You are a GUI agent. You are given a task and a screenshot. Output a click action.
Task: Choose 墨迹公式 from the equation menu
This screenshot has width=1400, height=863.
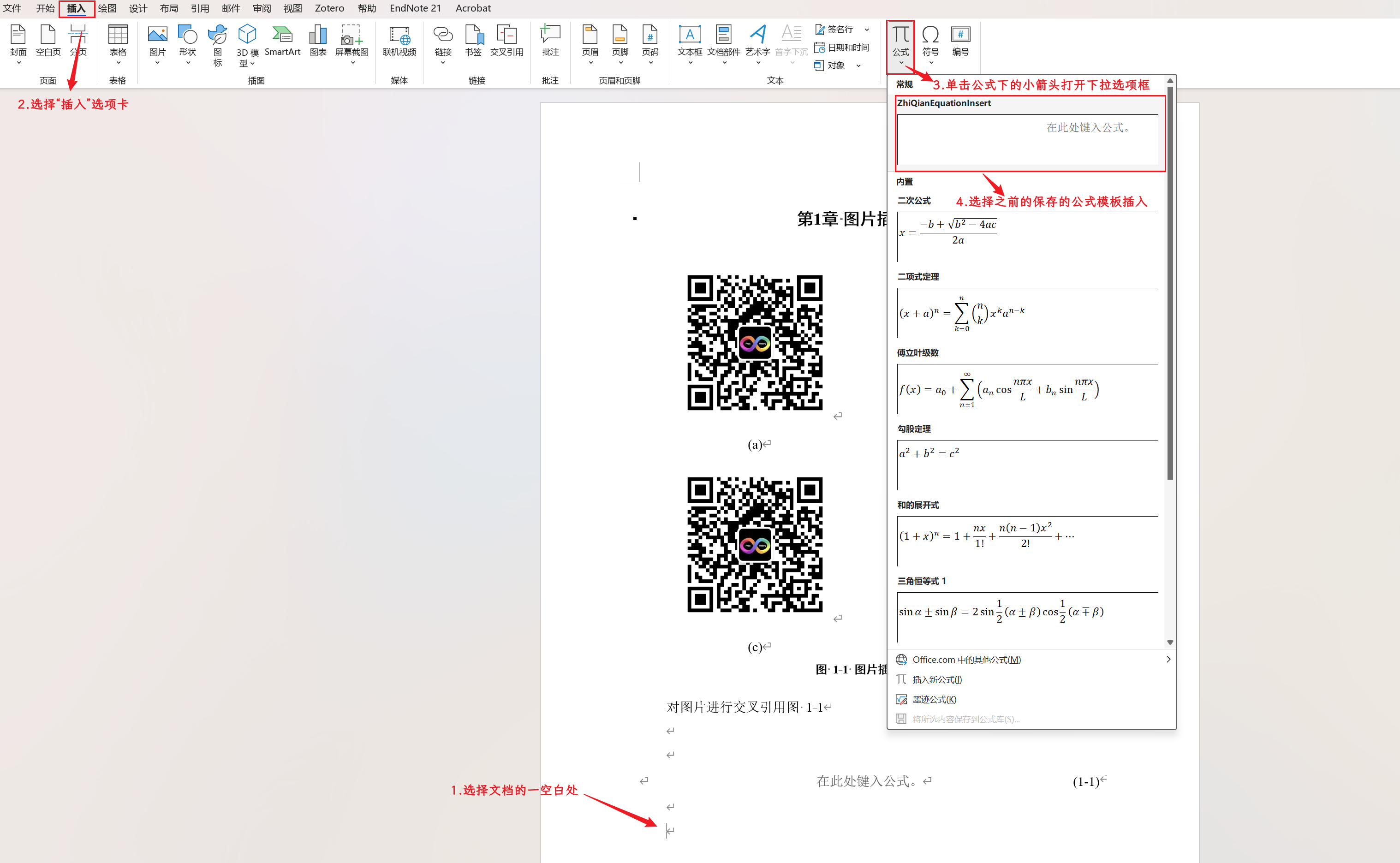coord(934,699)
